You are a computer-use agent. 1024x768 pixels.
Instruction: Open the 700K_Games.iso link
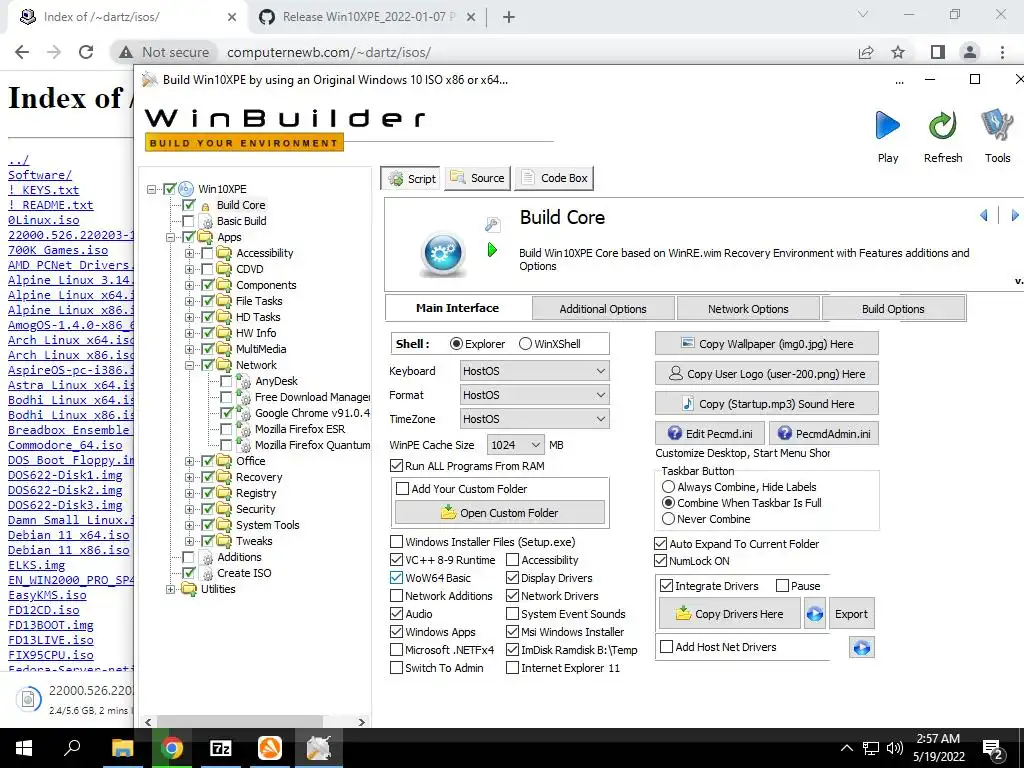click(58, 250)
